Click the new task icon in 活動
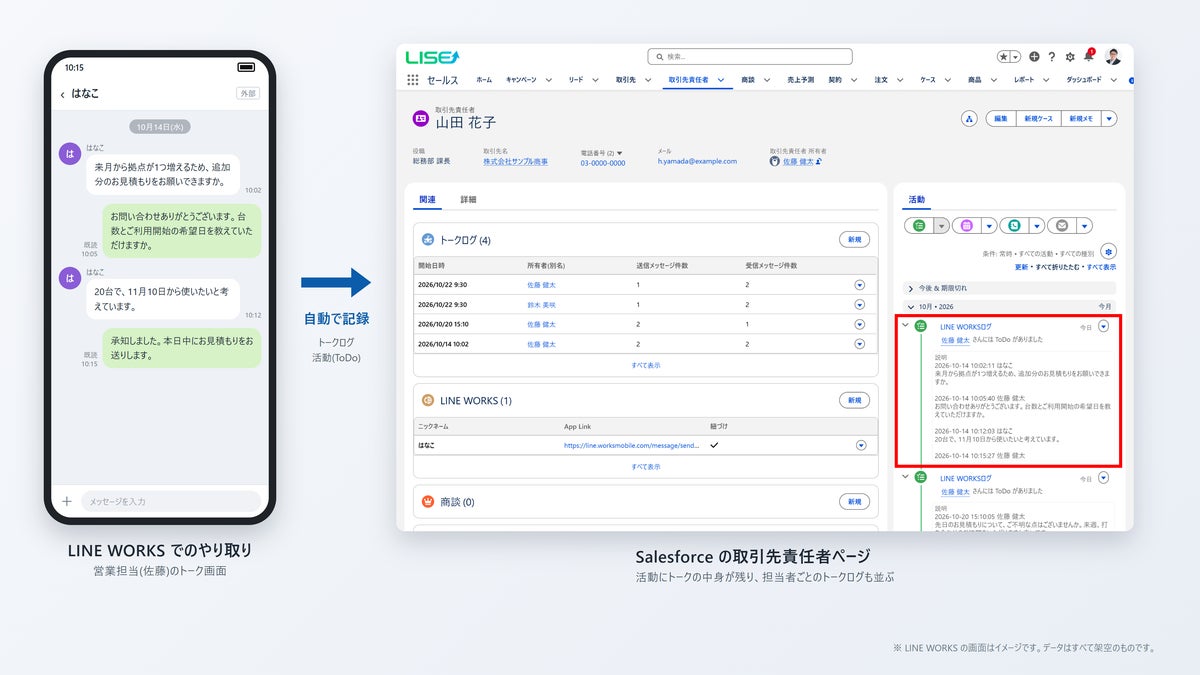The image size is (1200, 675). (x=918, y=226)
